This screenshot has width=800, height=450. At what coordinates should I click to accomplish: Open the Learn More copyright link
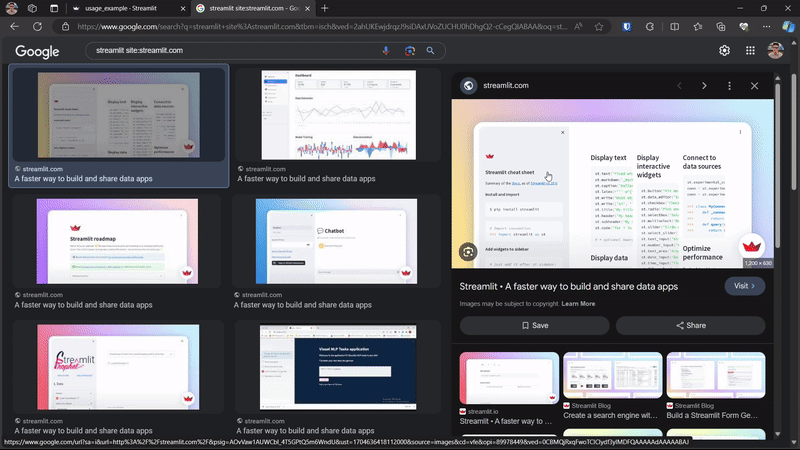(x=578, y=303)
